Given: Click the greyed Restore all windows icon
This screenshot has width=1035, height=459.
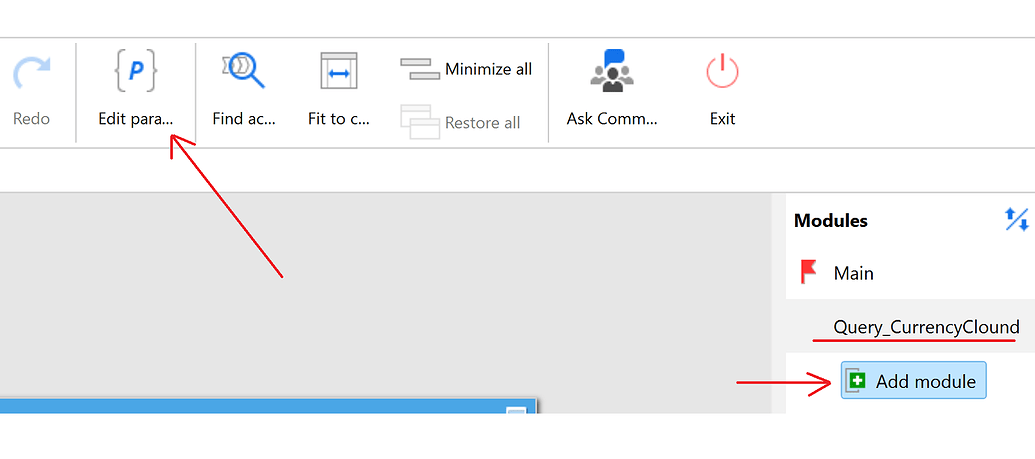Looking at the screenshot, I should pos(420,122).
